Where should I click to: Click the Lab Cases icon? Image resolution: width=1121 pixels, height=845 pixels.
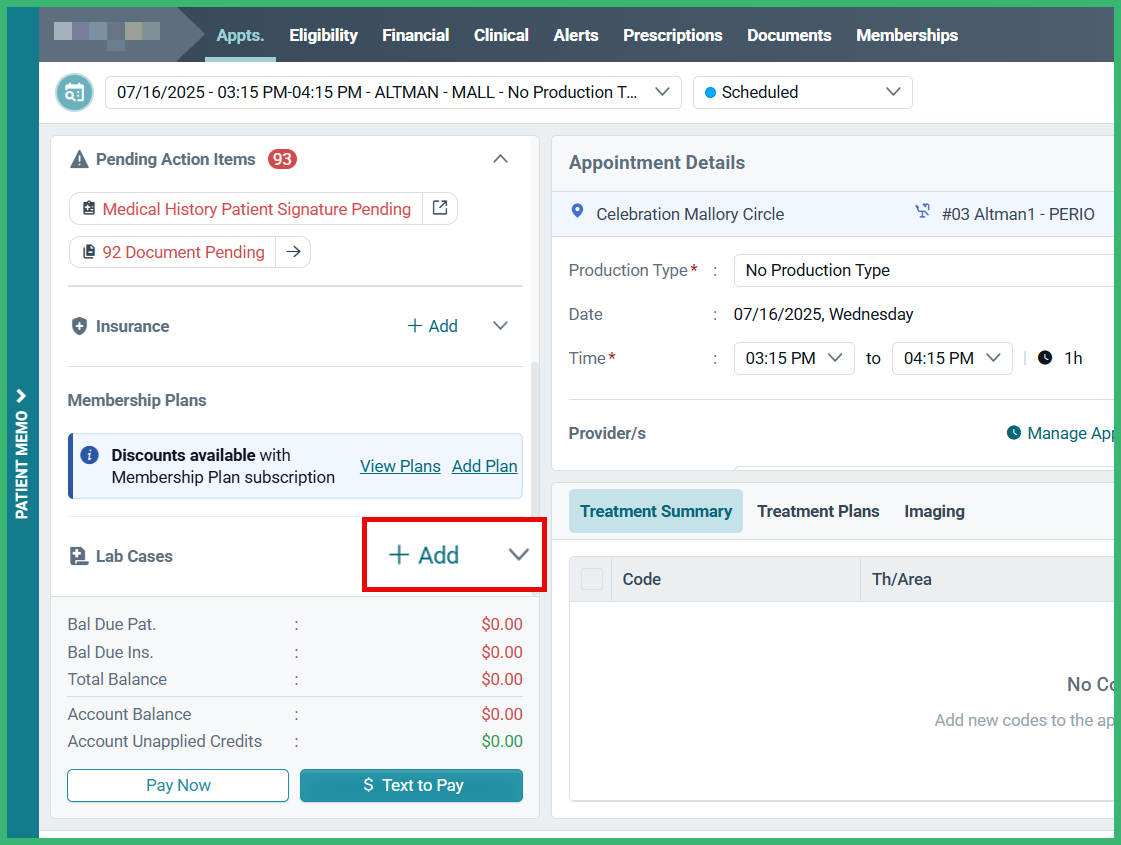click(x=79, y=555)
